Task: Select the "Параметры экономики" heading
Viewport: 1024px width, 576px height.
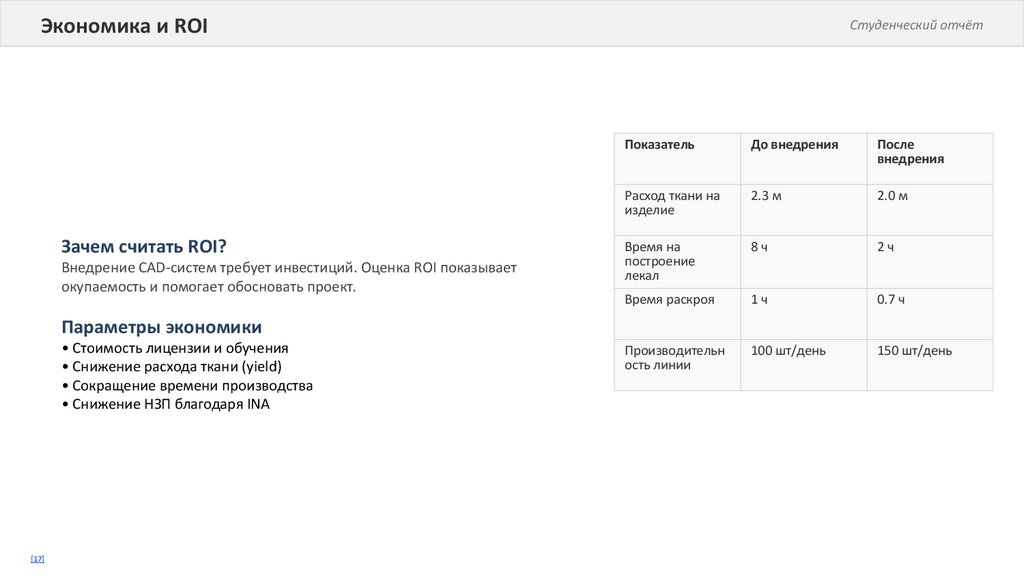Action: click(162, 327)
